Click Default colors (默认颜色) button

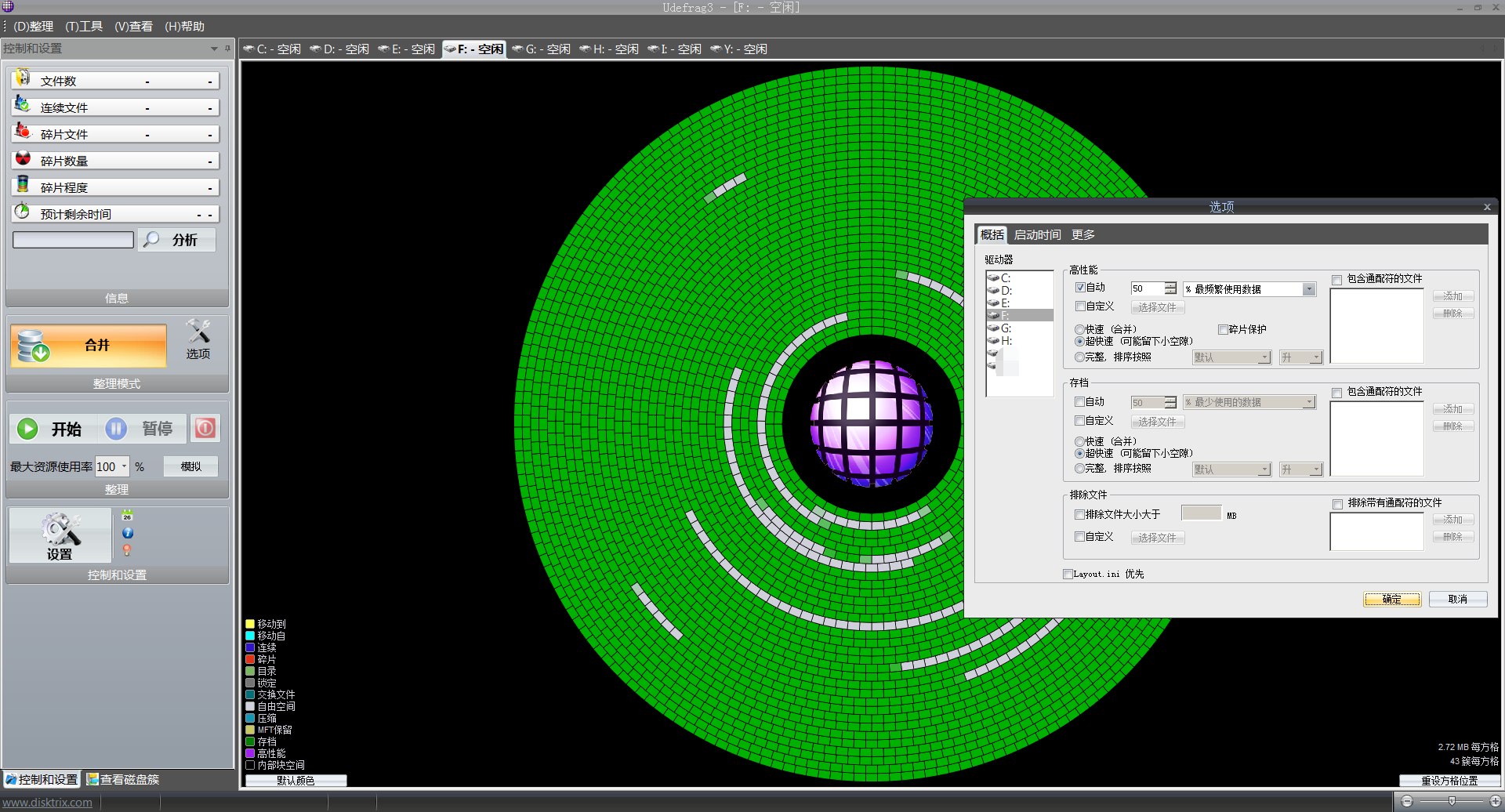click(x=296, y=781)
